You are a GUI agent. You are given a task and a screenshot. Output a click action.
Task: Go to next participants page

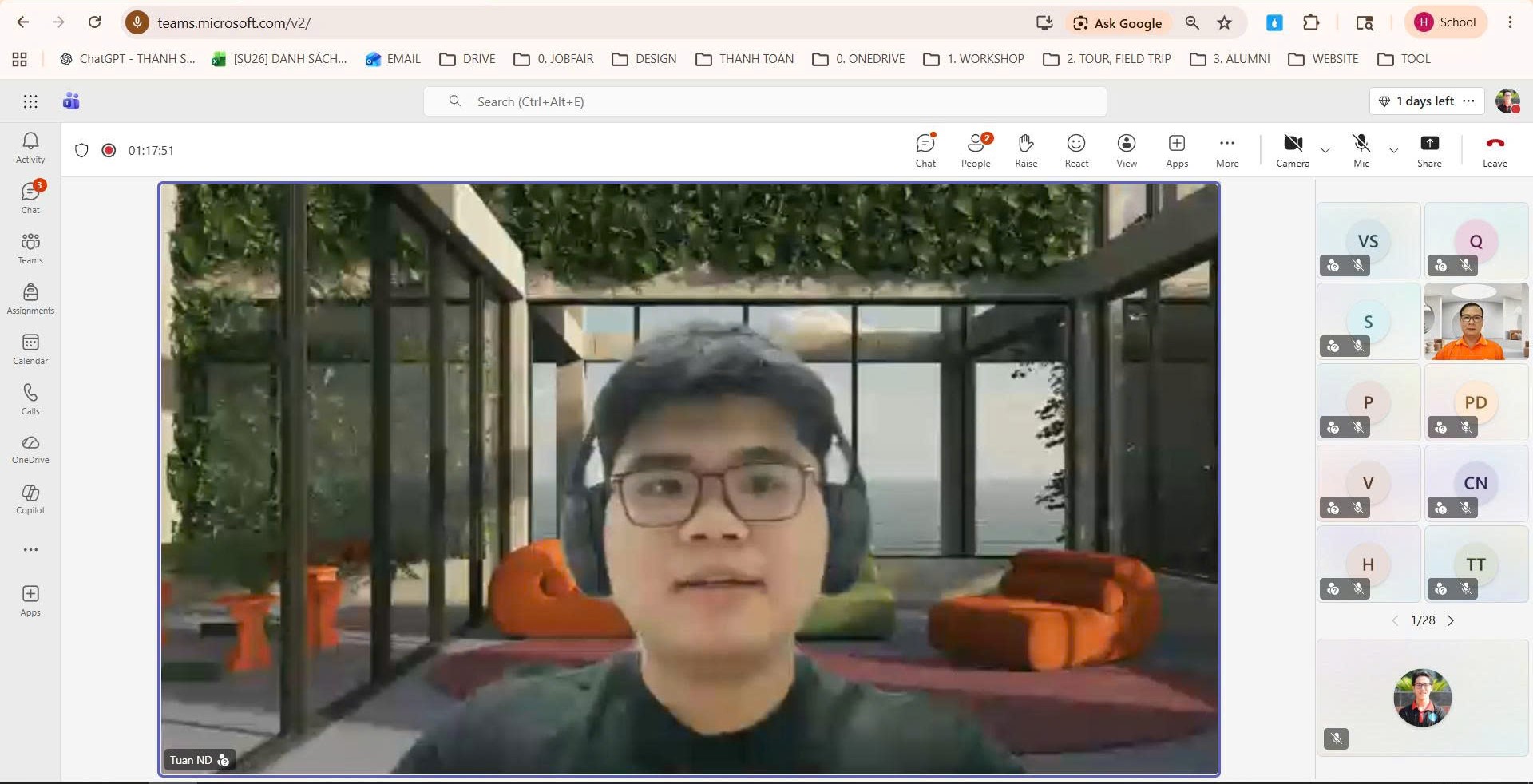1451,620
